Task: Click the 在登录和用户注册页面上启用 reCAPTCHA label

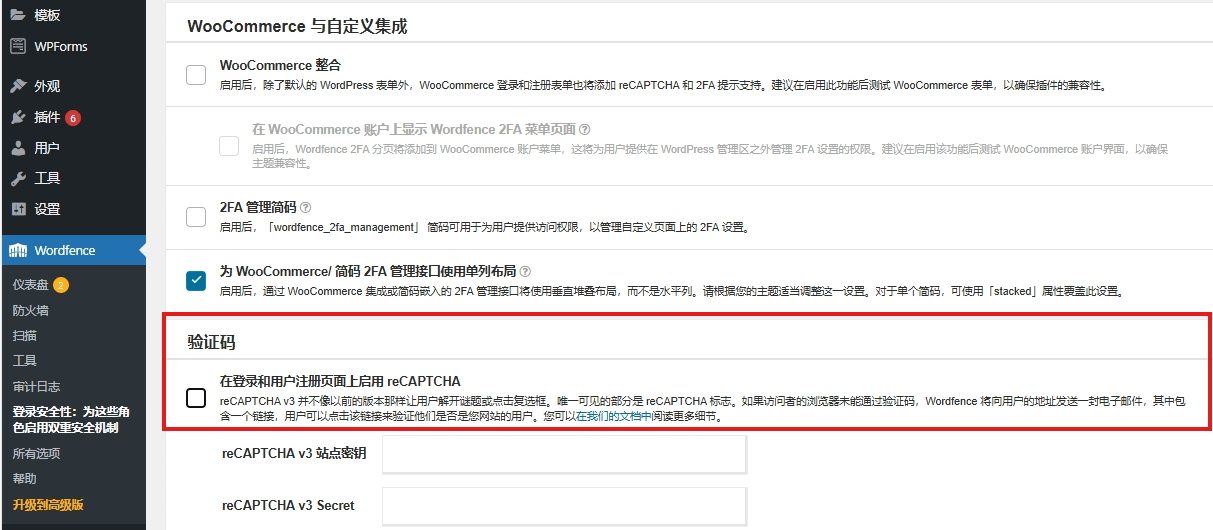Action: click(340, 381)
